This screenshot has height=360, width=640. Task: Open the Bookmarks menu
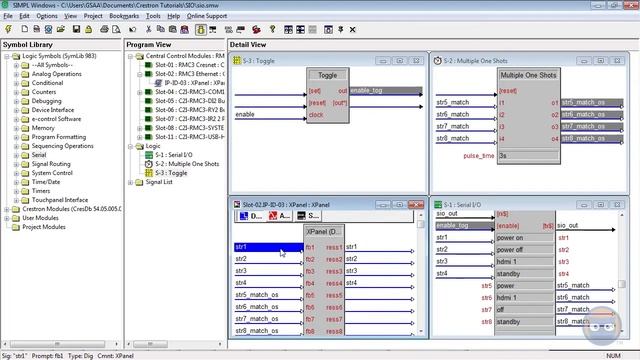point(124,16)
